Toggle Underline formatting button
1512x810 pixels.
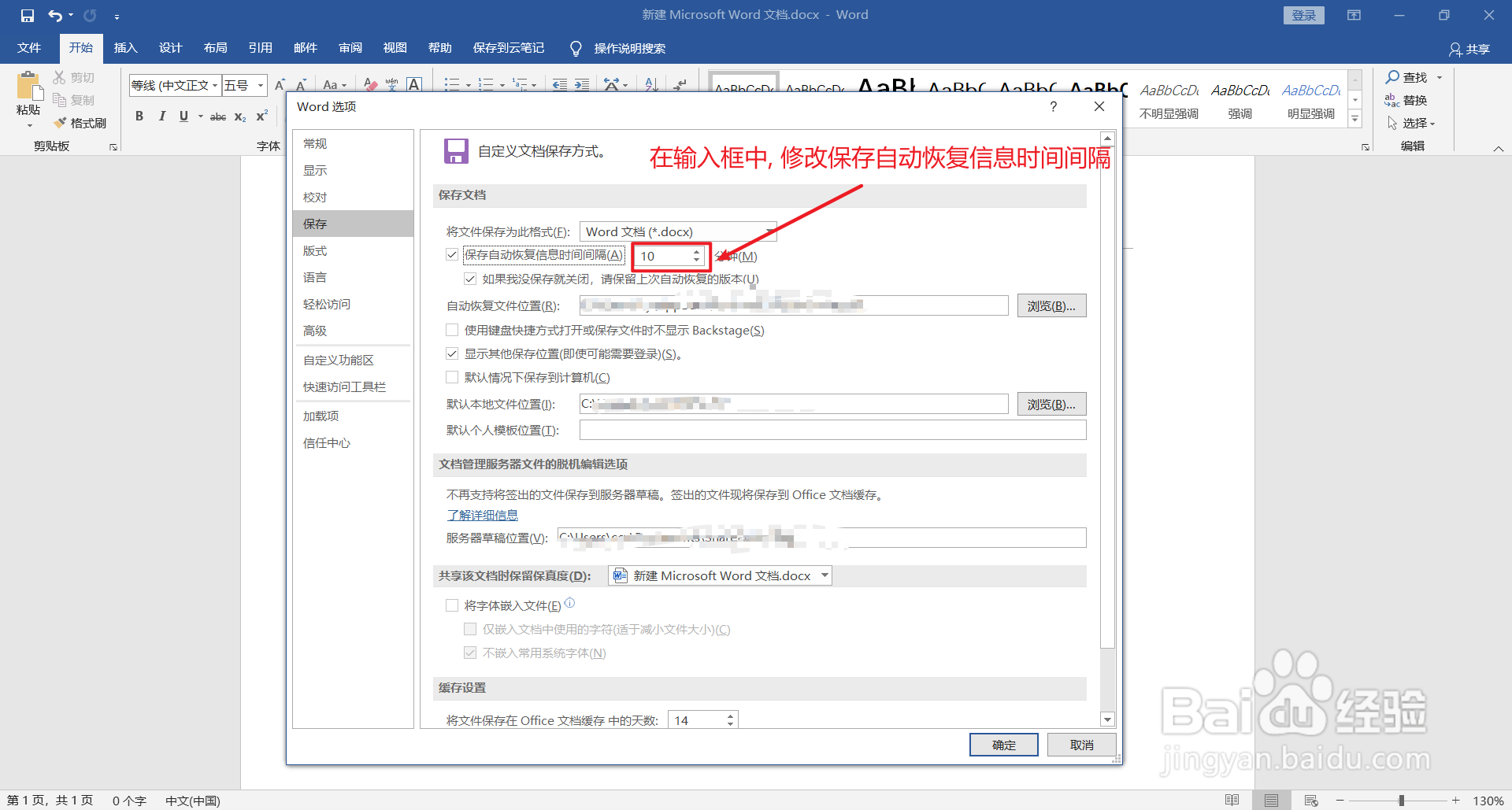tap(183, 117)
